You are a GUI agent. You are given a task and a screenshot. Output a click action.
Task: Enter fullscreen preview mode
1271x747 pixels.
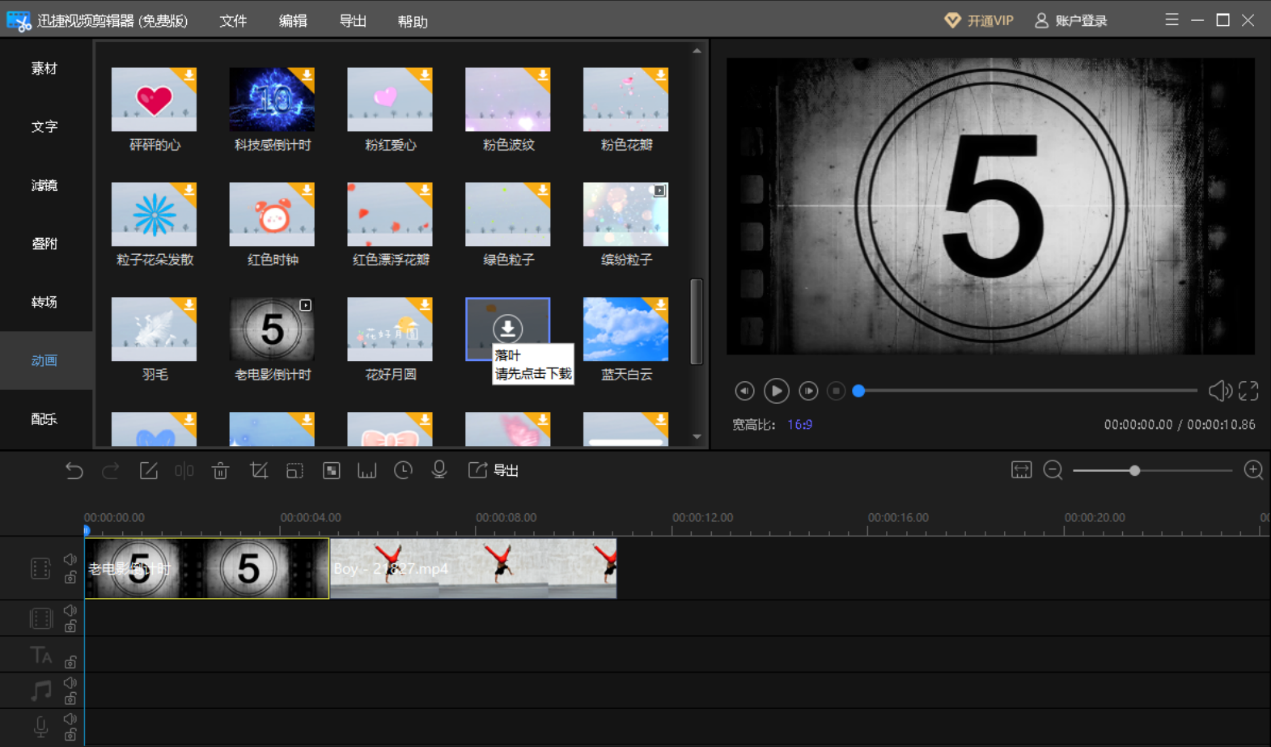1248,391
